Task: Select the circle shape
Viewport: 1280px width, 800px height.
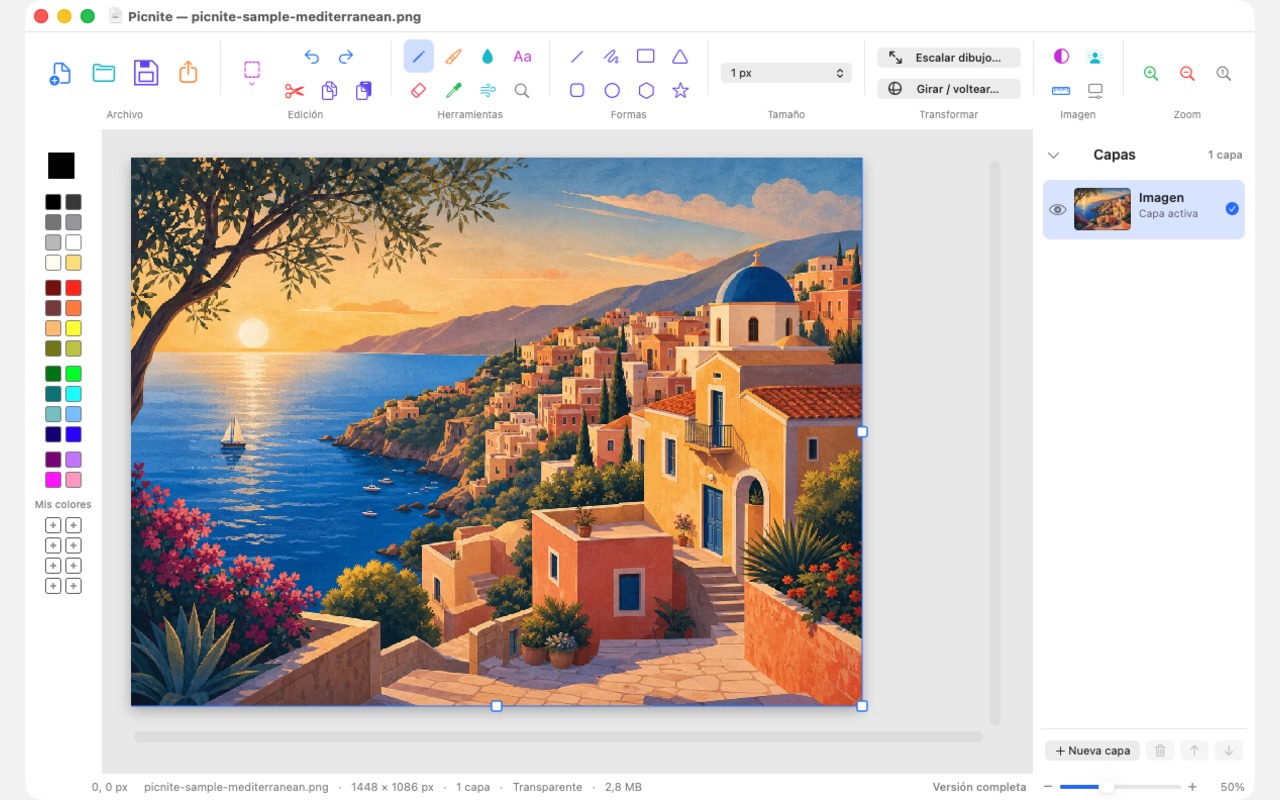Action: click(x=612, y=91)
